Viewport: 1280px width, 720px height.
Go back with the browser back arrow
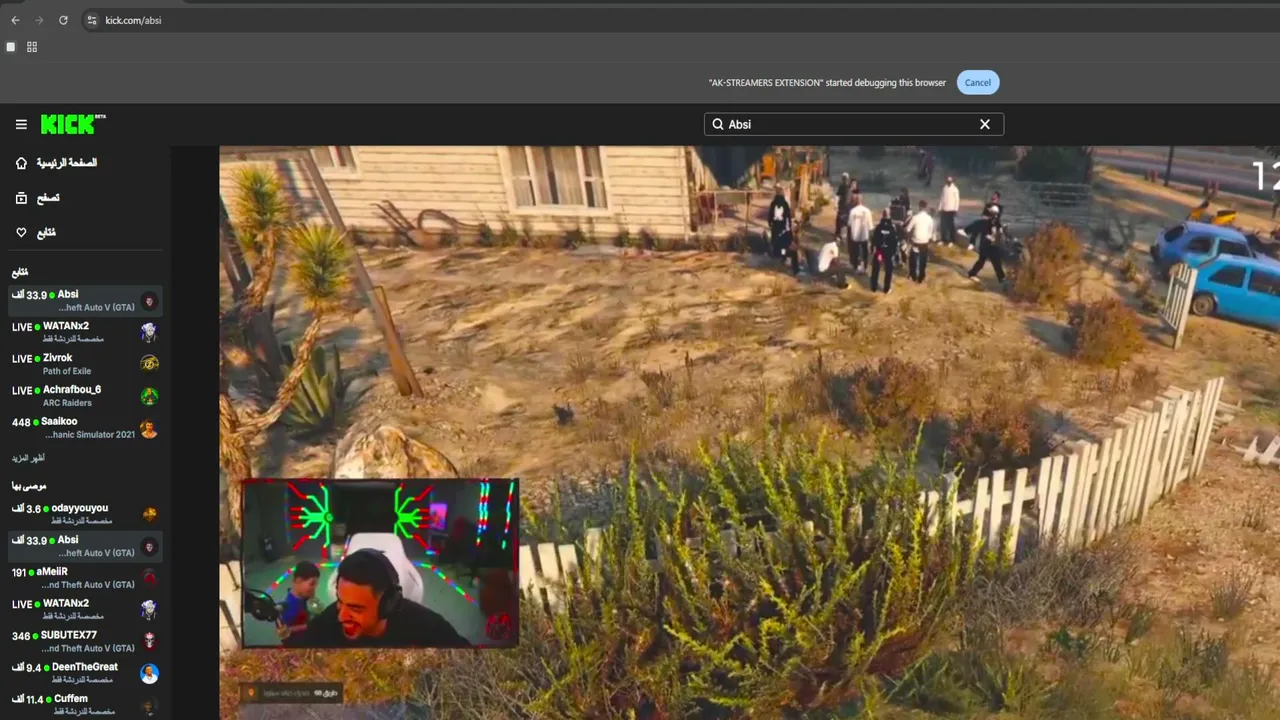pyautogui.click(x=15, y=20)
